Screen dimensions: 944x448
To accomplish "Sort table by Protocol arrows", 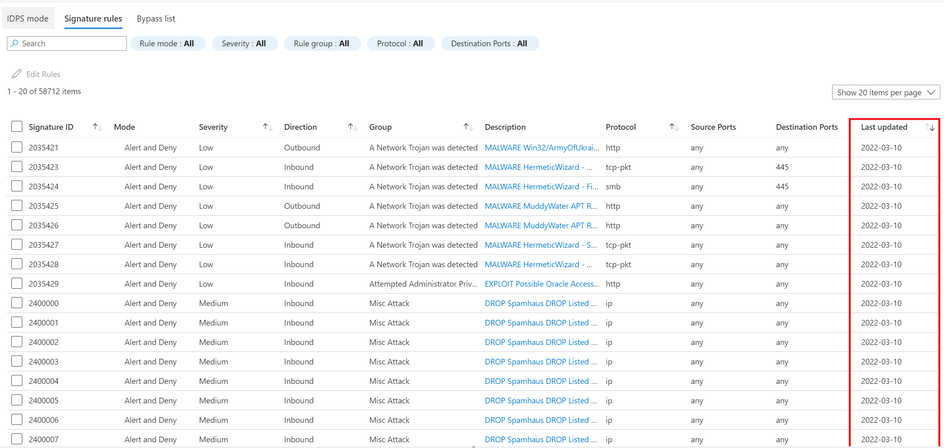I will coord(674,127).
